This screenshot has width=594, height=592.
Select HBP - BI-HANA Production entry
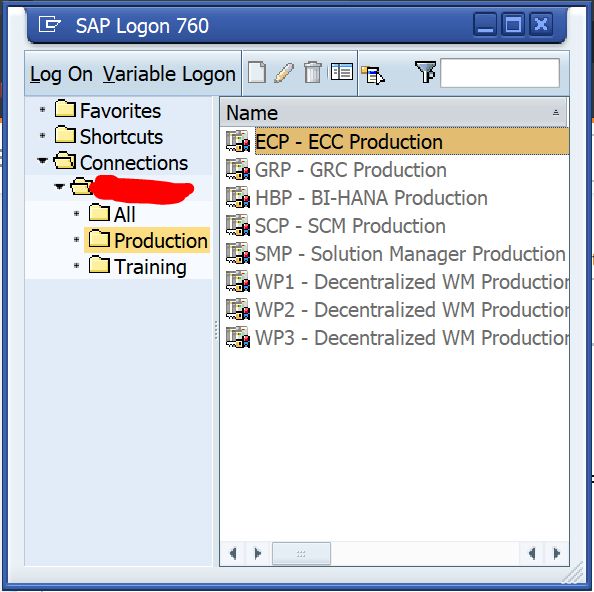click(x=371, y=198)
